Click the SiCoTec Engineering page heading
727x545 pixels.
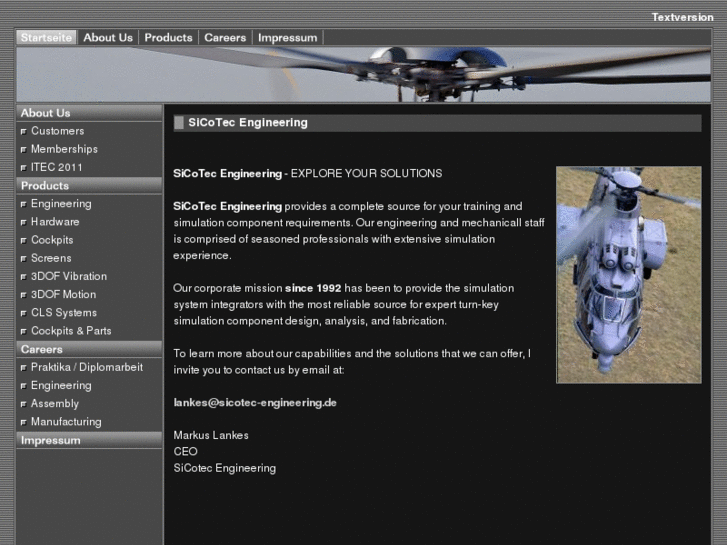248,123
